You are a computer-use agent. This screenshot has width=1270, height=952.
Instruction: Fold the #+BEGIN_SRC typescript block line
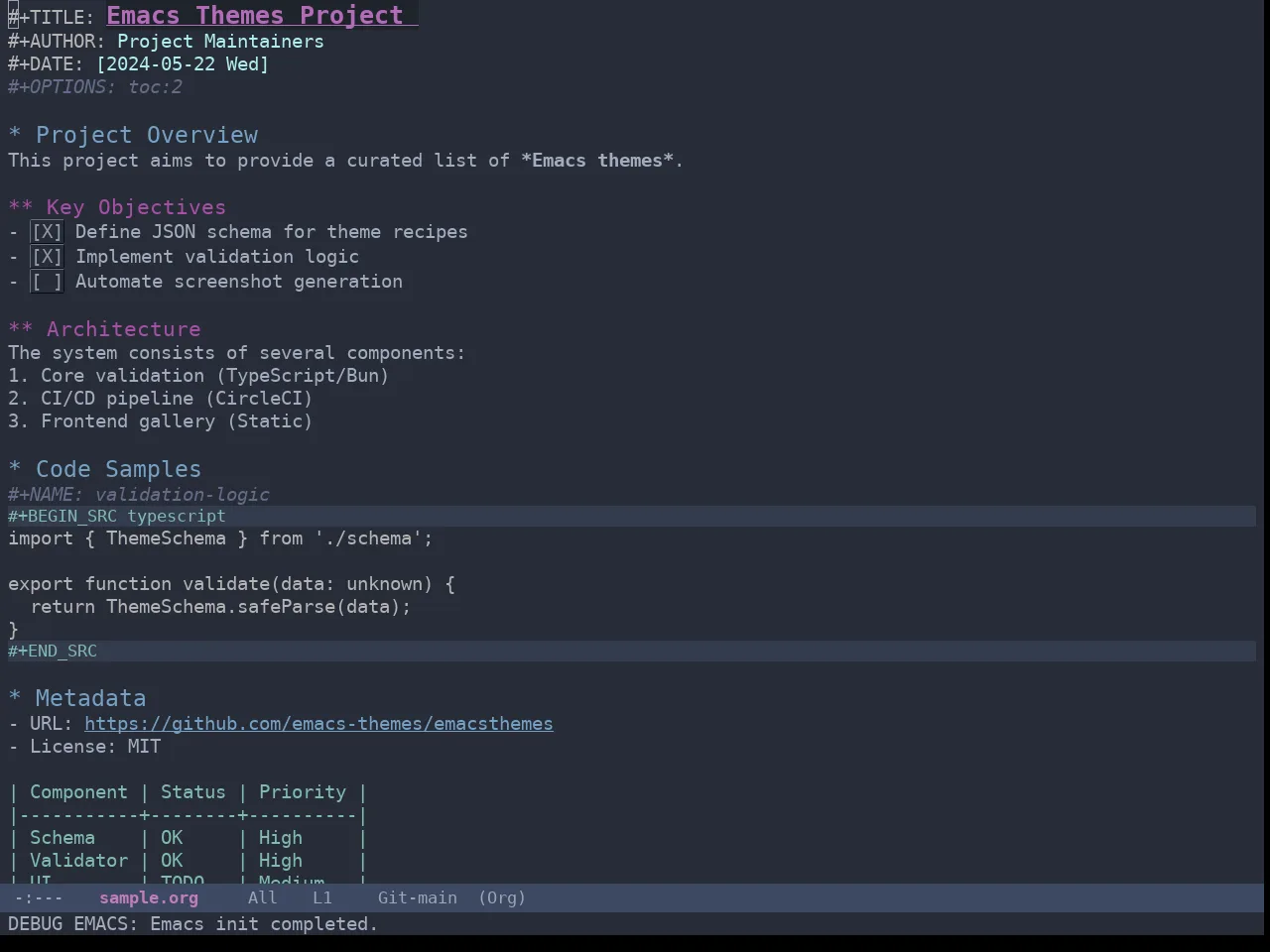pyautogui.click(x=632, y=517)
